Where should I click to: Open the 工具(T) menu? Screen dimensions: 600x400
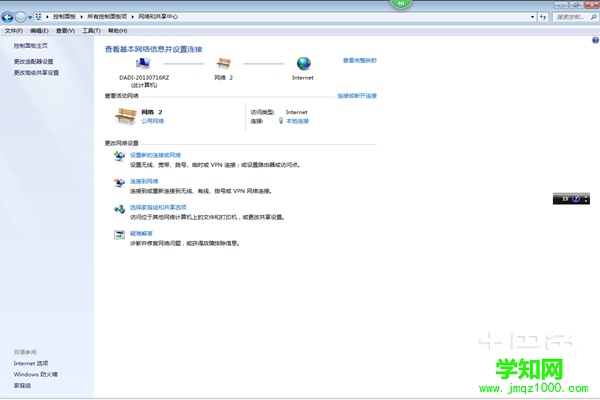pos(91,31)
